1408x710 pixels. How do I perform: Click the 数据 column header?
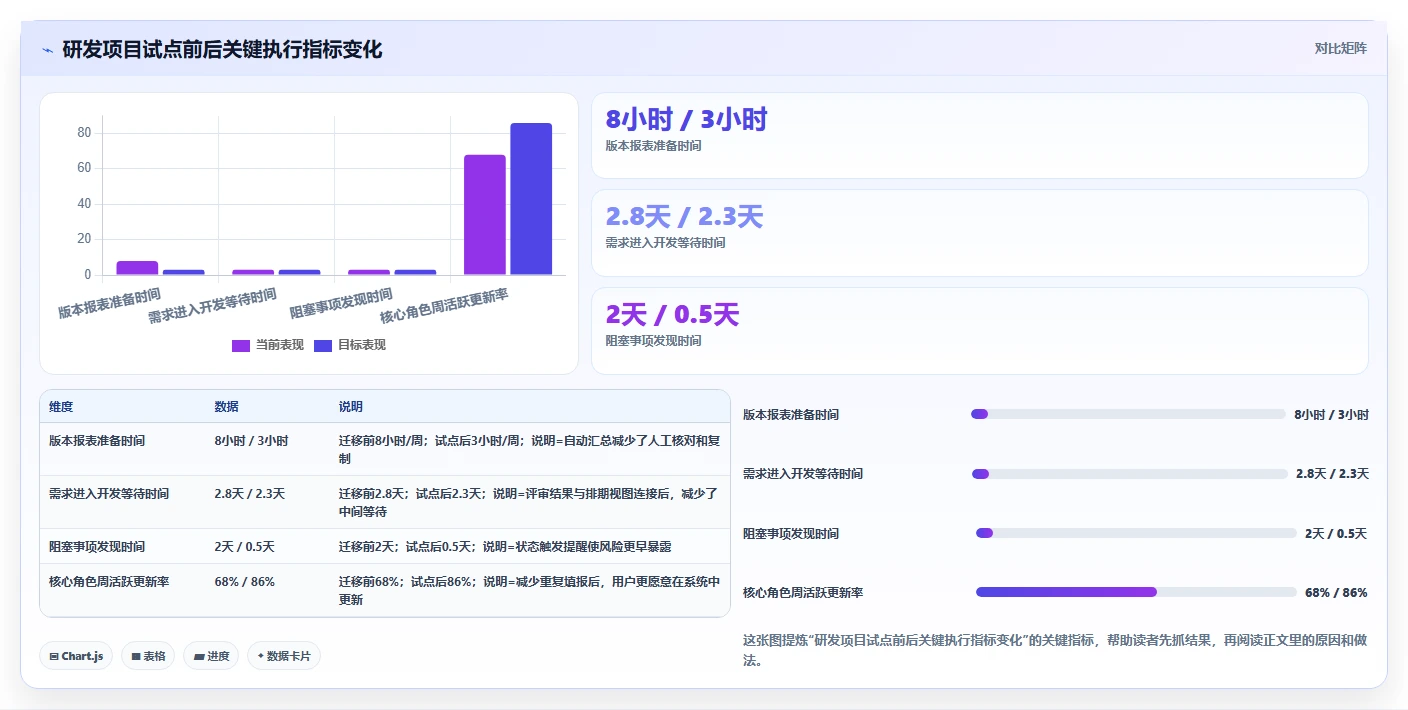coord(226,407)
